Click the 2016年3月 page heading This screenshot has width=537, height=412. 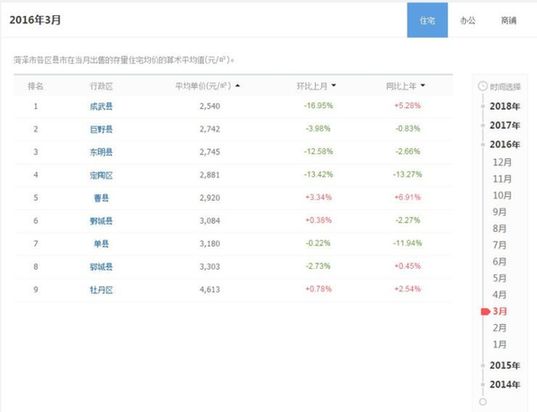(35, 20)
